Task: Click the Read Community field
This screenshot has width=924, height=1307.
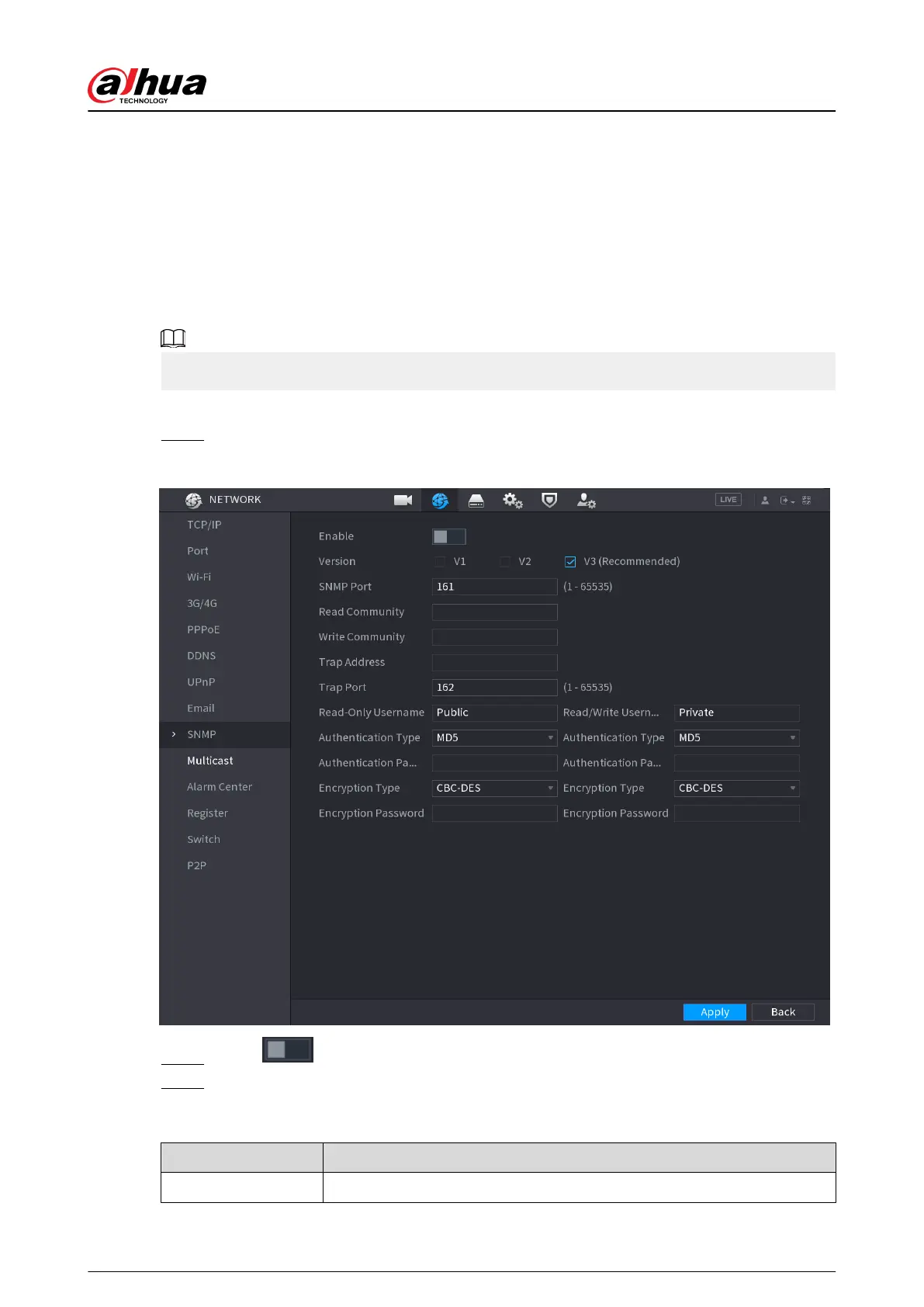Action: (494, 612)
